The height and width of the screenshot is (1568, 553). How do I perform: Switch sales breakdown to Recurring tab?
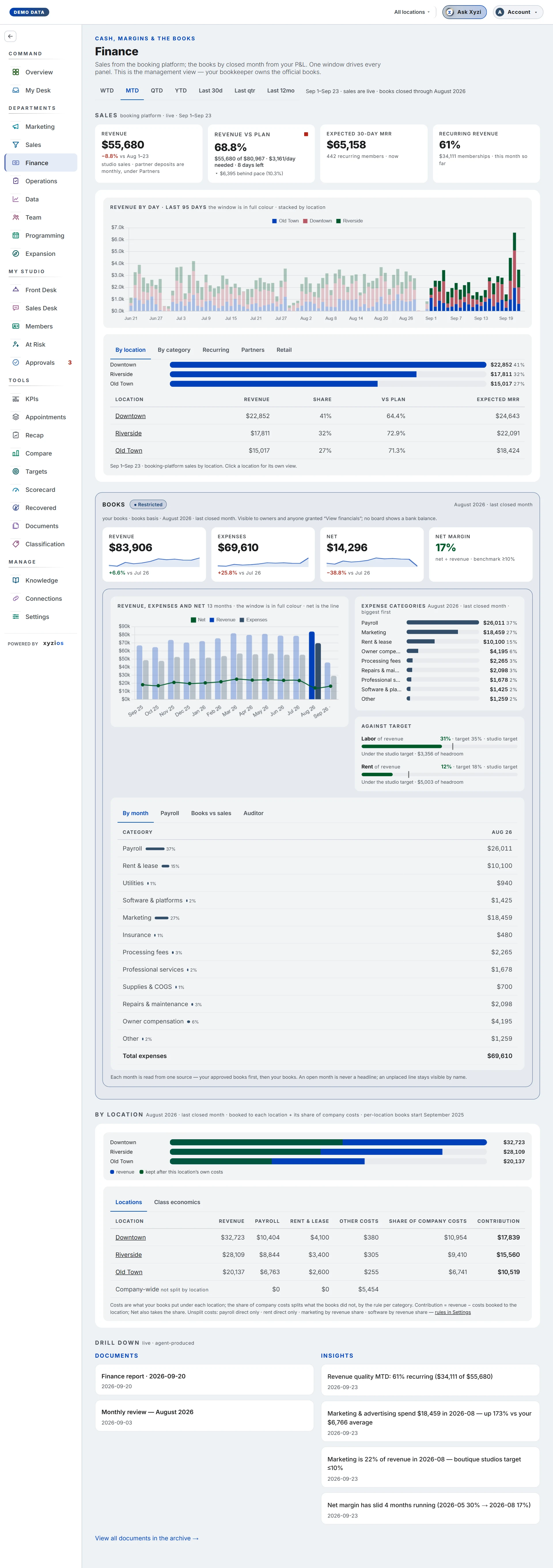[216, 350]
